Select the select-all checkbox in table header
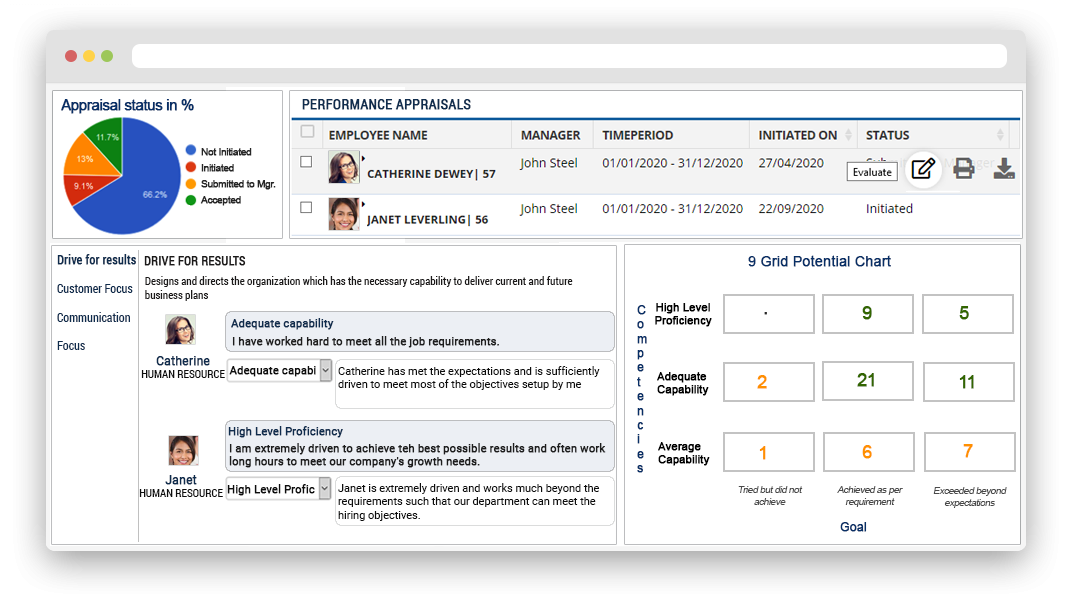The width and height of the screenshot is (1067, 604). tap(306, 131)
